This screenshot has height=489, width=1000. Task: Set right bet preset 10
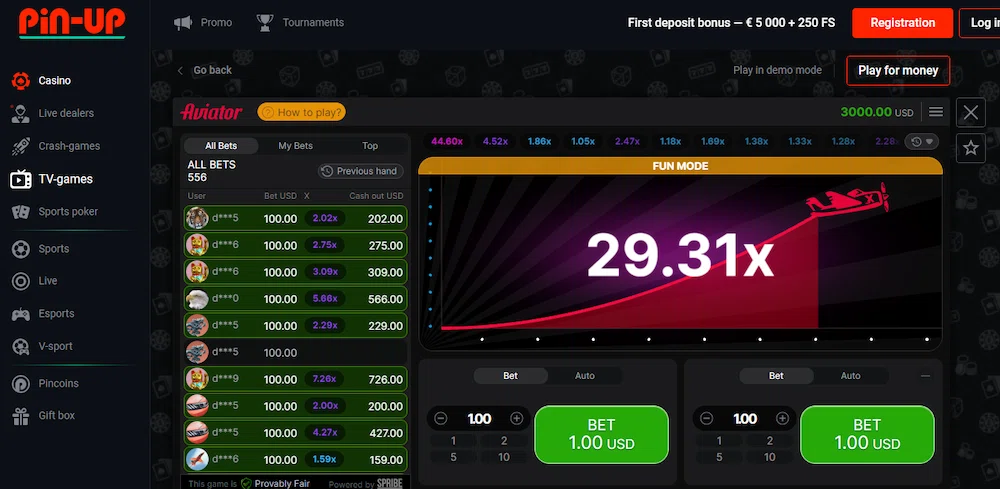pyautogui.click(x=770, y=457)
